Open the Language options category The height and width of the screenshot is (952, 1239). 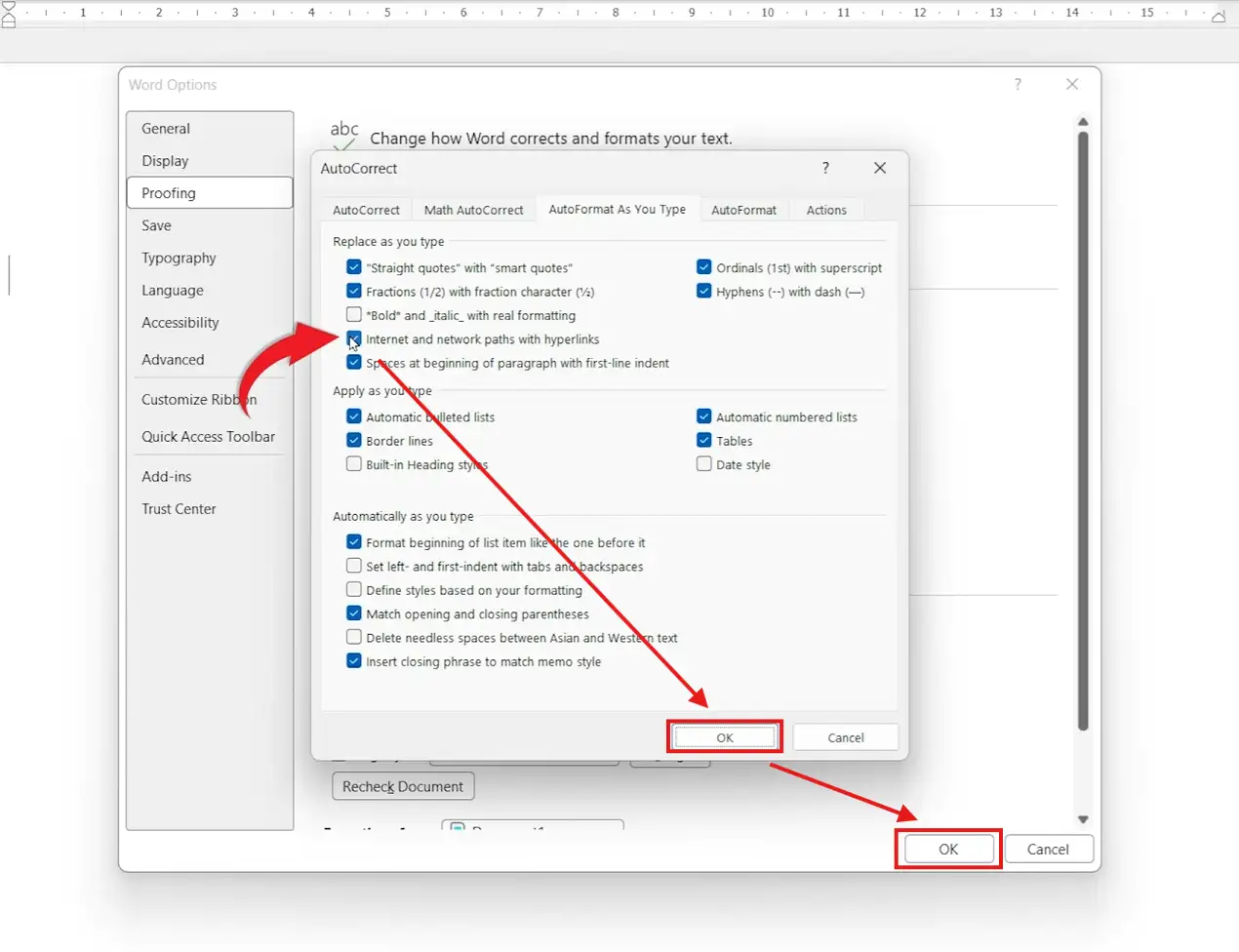click(x=210, y=290)
